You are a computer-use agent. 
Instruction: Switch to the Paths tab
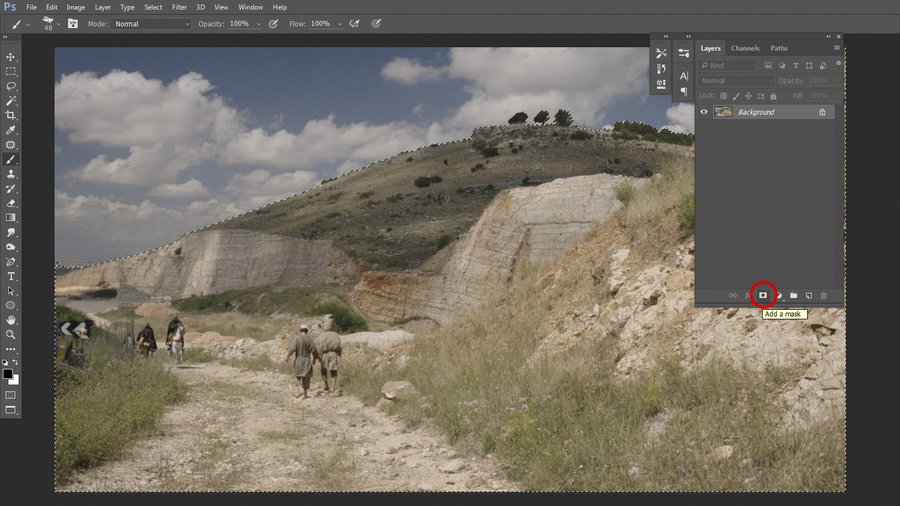[778, 48]
